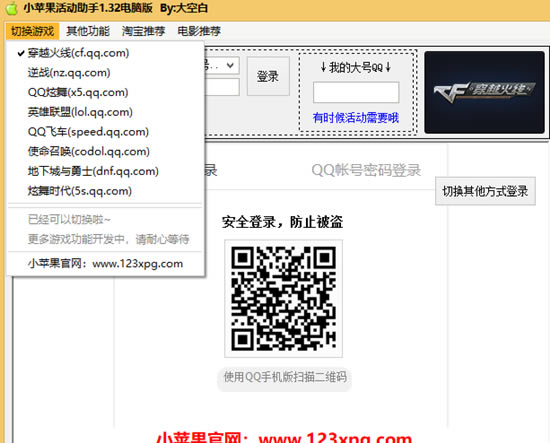Viewport: 550px width, 443px height.
Task: Switch to QQ炫舞(x5.qq.com)
Action: (105, 92)
